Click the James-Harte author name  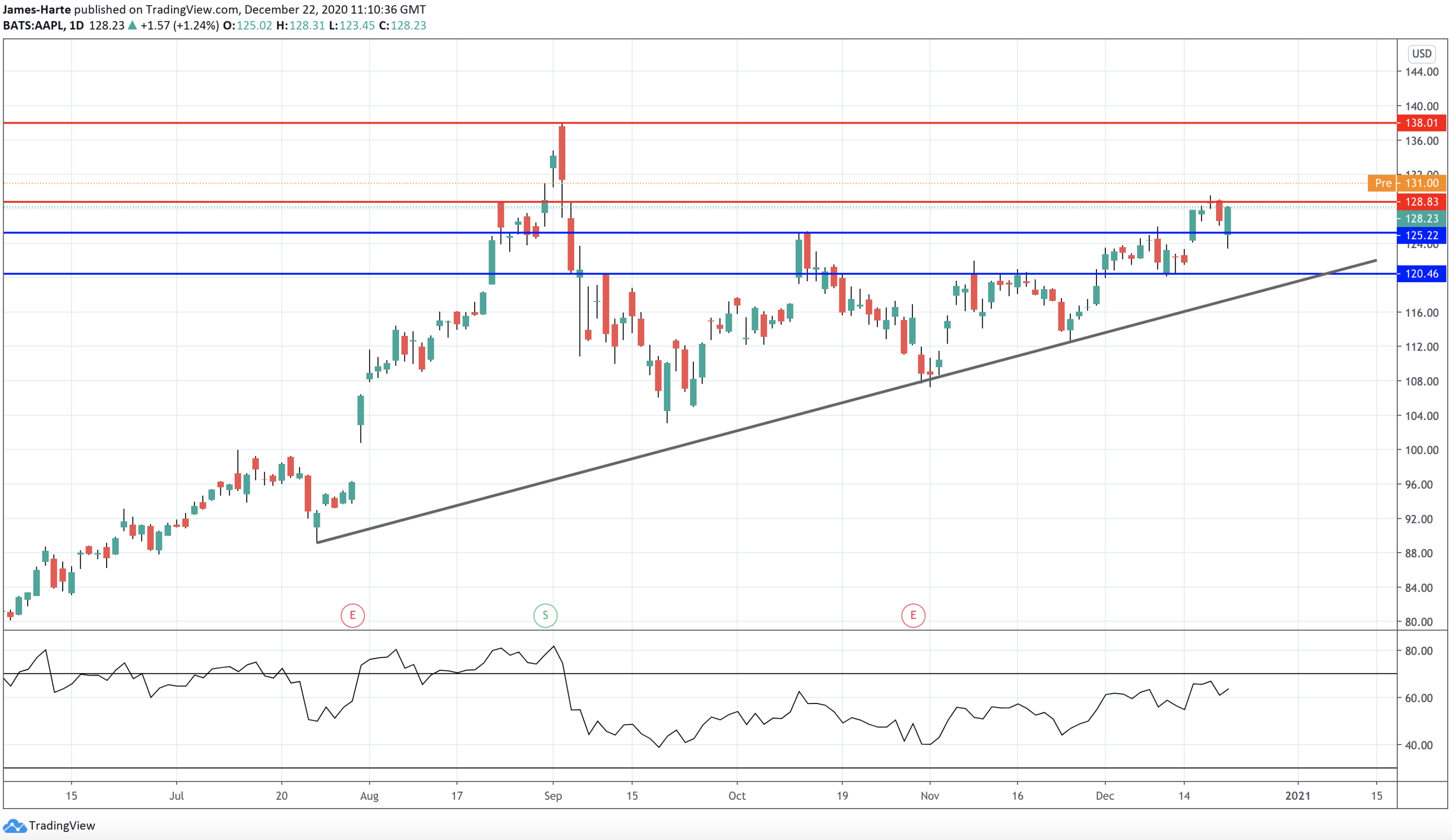point(37,9)
